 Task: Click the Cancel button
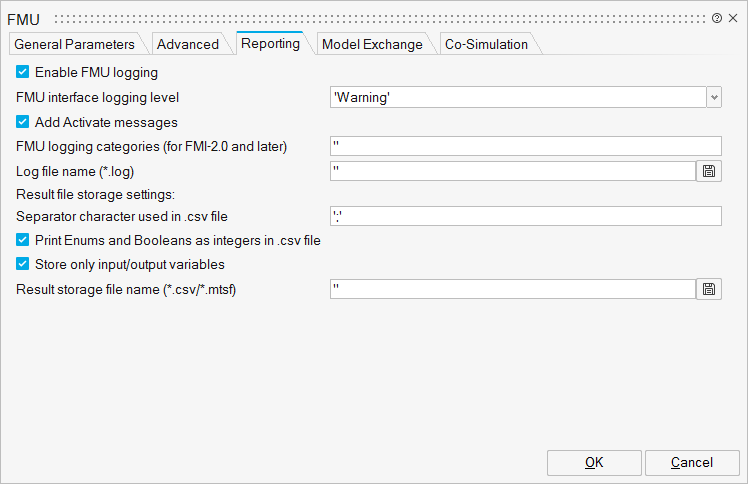tap(692, 462)
